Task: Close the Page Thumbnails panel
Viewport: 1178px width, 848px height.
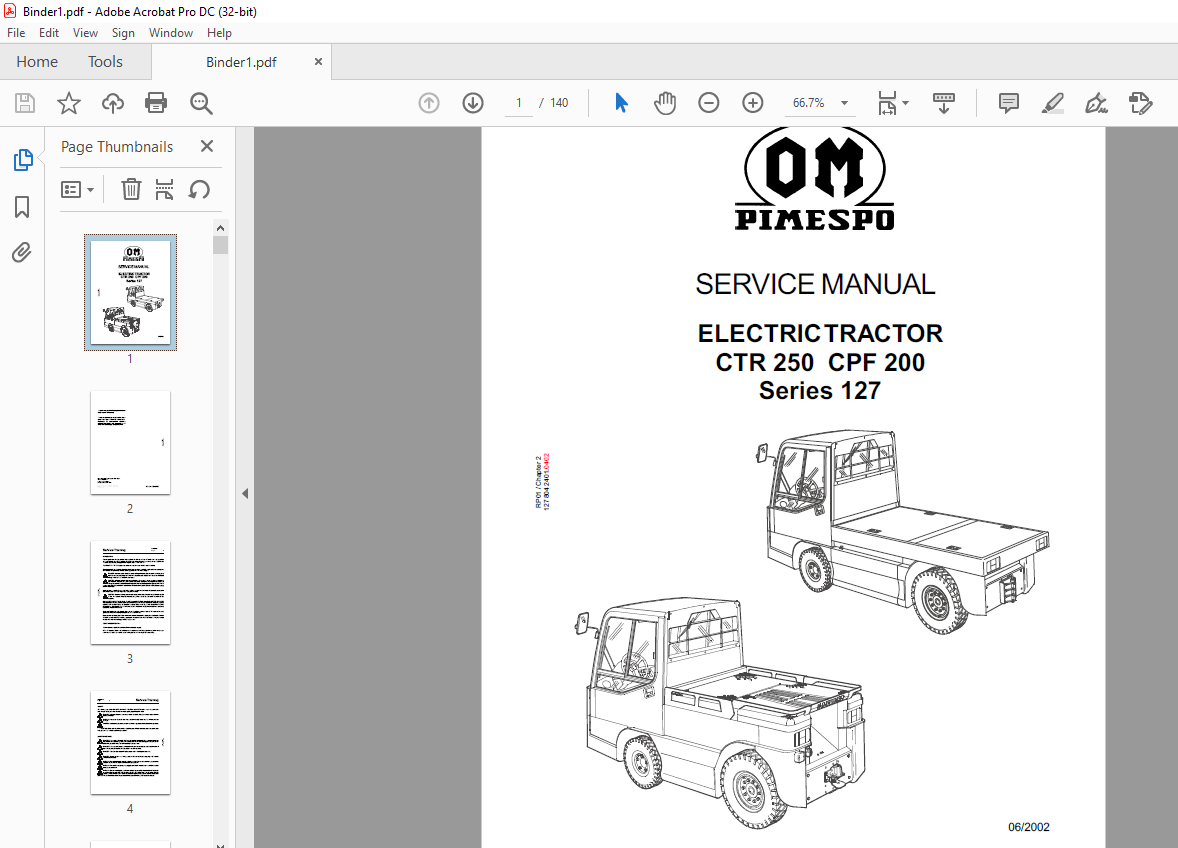Action: tap(207, 146)
